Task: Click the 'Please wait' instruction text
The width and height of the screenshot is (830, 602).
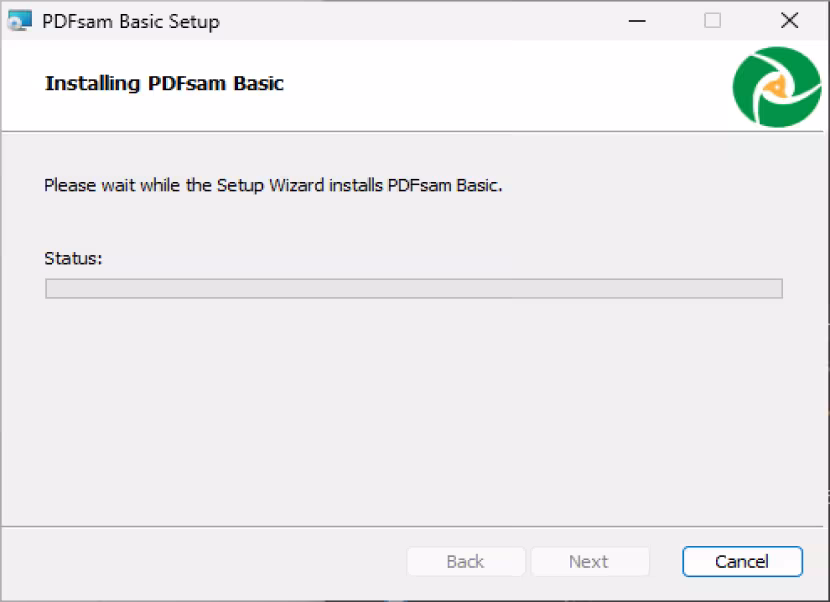Action: coord(273,185)
